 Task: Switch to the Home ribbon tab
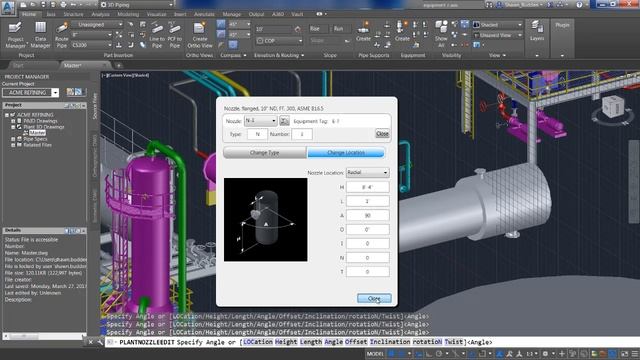[x=29, y=14]
